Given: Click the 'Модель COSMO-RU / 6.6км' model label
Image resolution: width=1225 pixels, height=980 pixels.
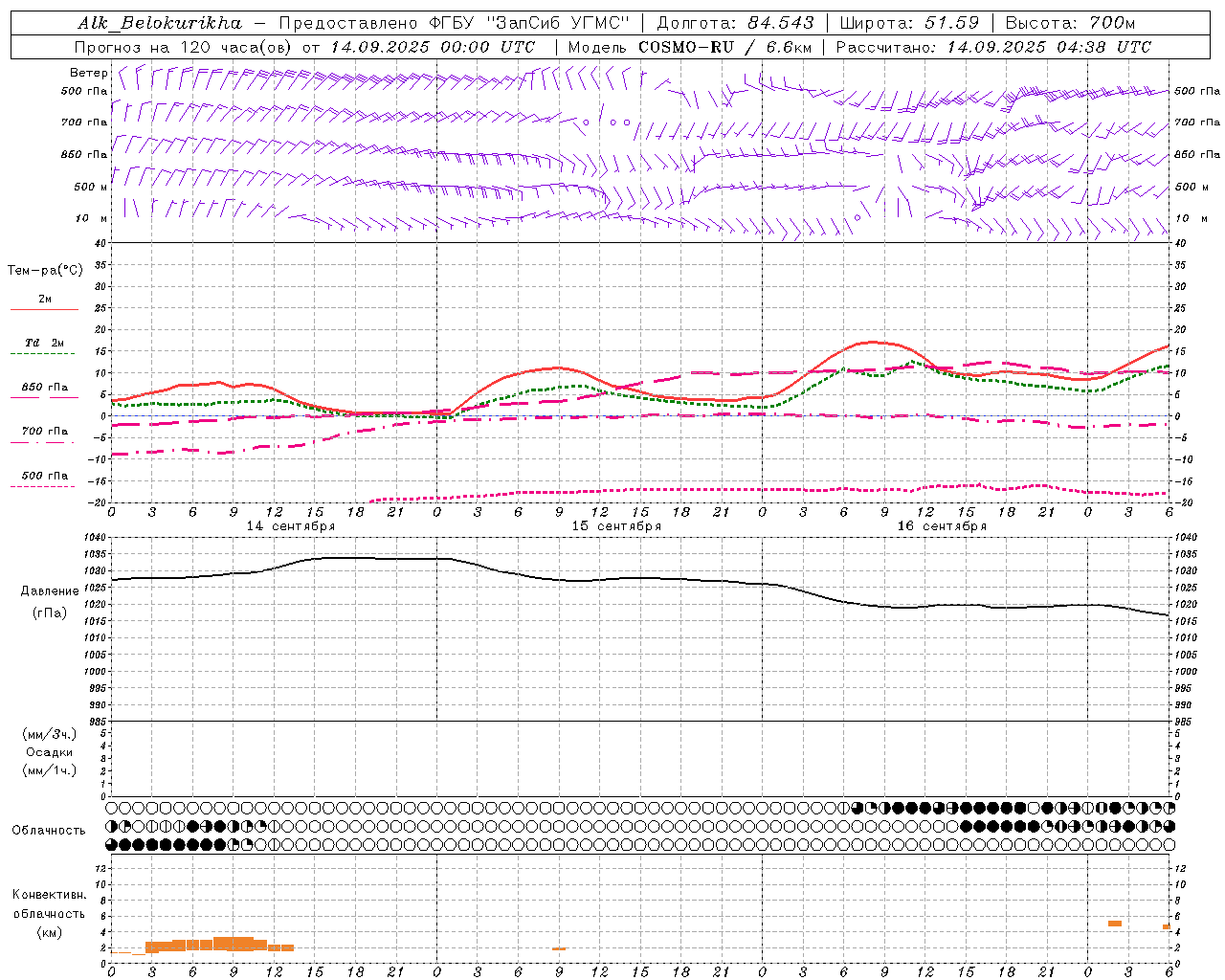Looking at the screenshot, I should coord(690,47).
